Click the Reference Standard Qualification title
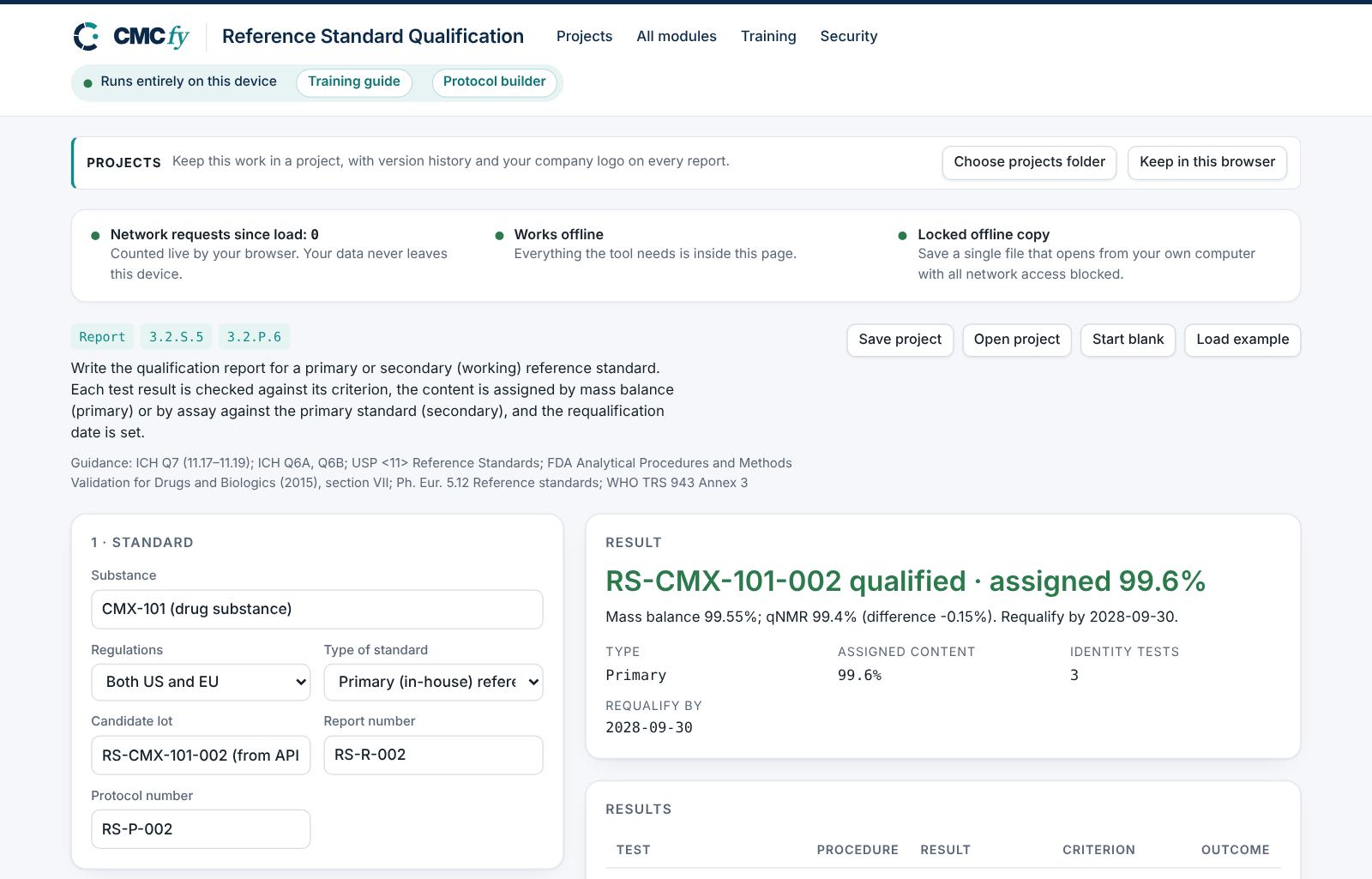The image size is (1372, 879). tap(373, 36)
